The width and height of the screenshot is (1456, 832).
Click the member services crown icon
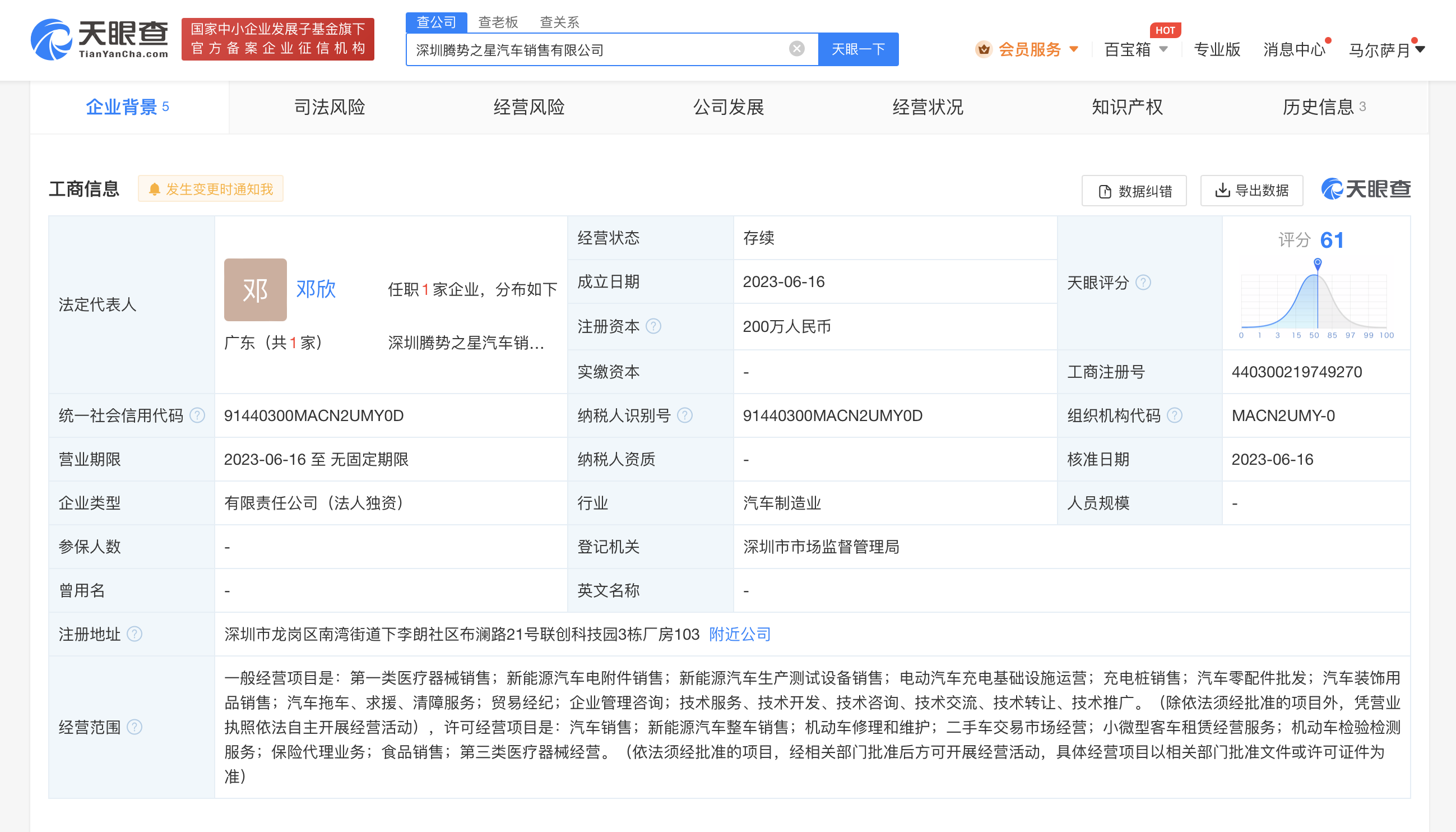point(983,50)
